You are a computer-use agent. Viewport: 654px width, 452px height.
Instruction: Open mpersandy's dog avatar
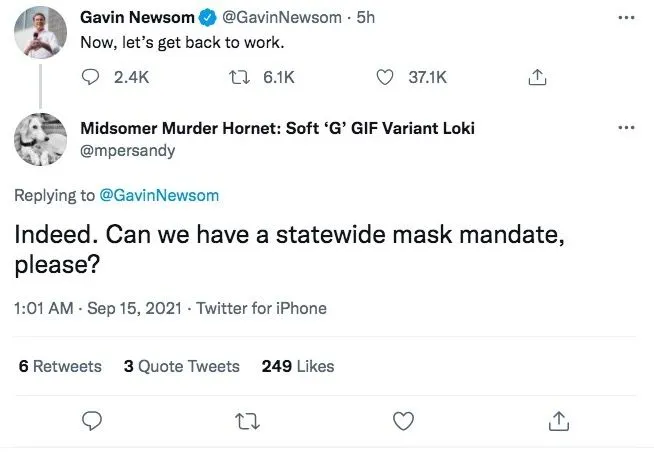41,140
